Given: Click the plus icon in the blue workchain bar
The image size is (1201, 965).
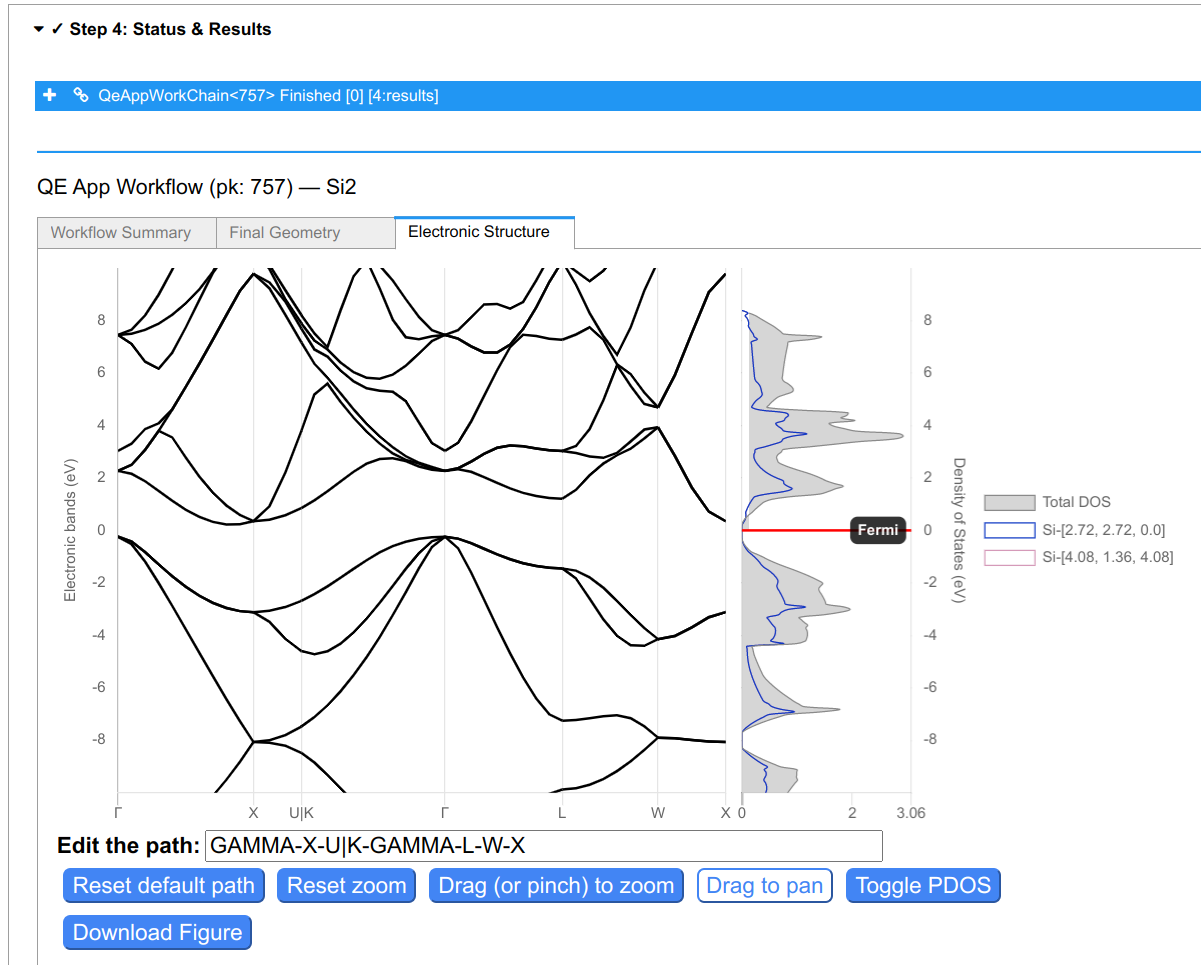Looking at the screenshot, I should tap(50, 95).
